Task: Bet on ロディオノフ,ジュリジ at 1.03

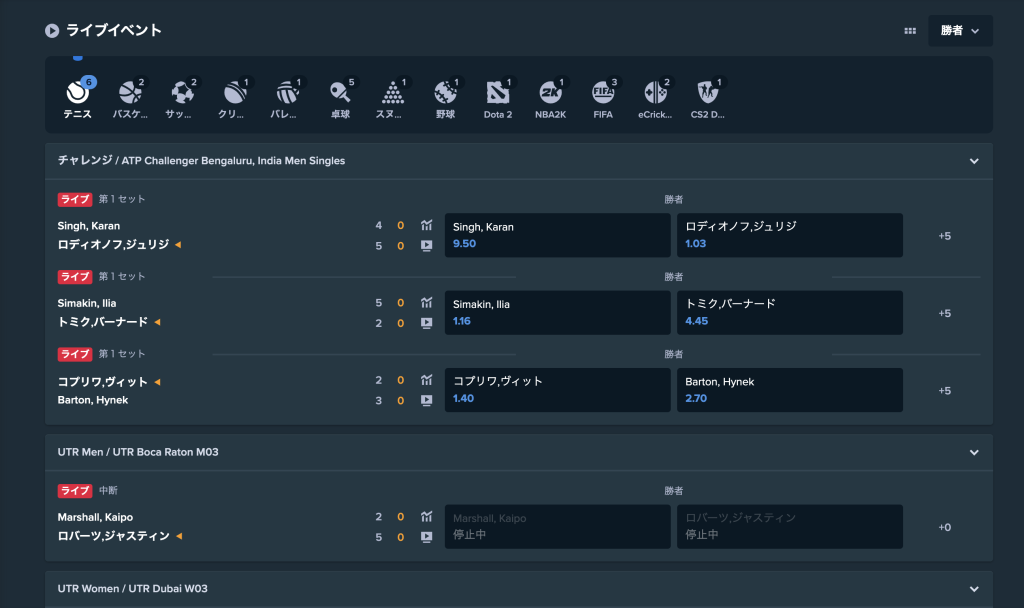Action: (790, 235)
